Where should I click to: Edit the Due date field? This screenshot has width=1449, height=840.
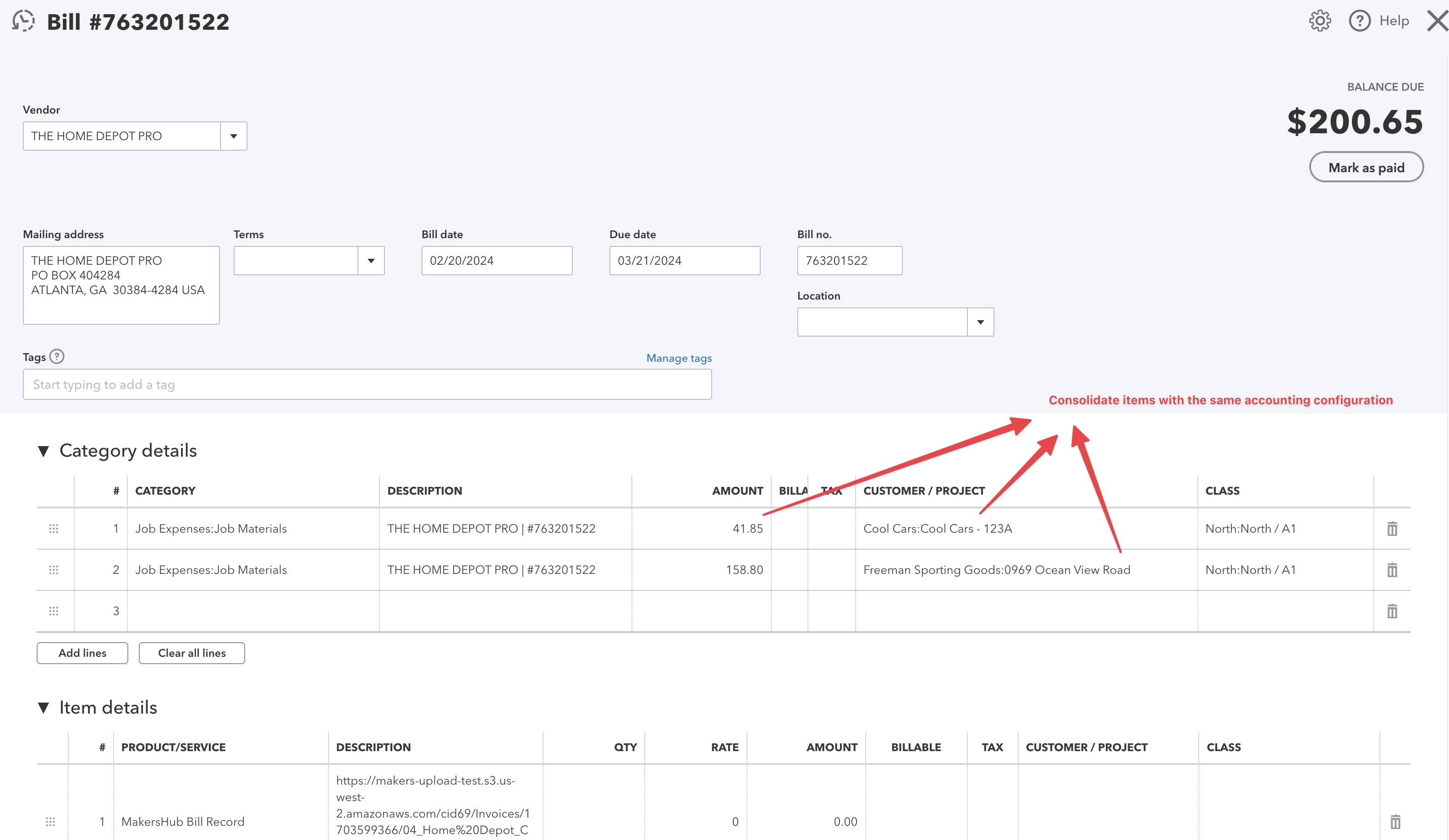pos(685,261)
